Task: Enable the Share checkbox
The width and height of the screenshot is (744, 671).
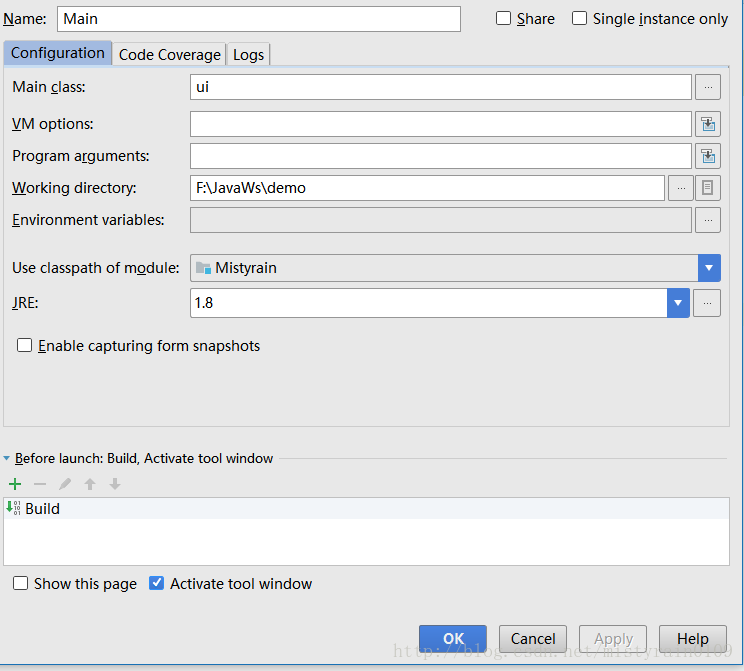Action: (x=504, y=19)
